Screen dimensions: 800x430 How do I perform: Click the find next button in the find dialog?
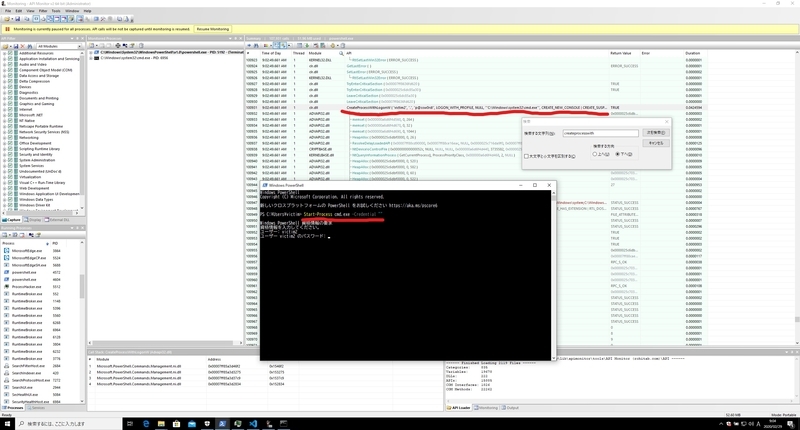pyautogui.click(x=656, y=132)
